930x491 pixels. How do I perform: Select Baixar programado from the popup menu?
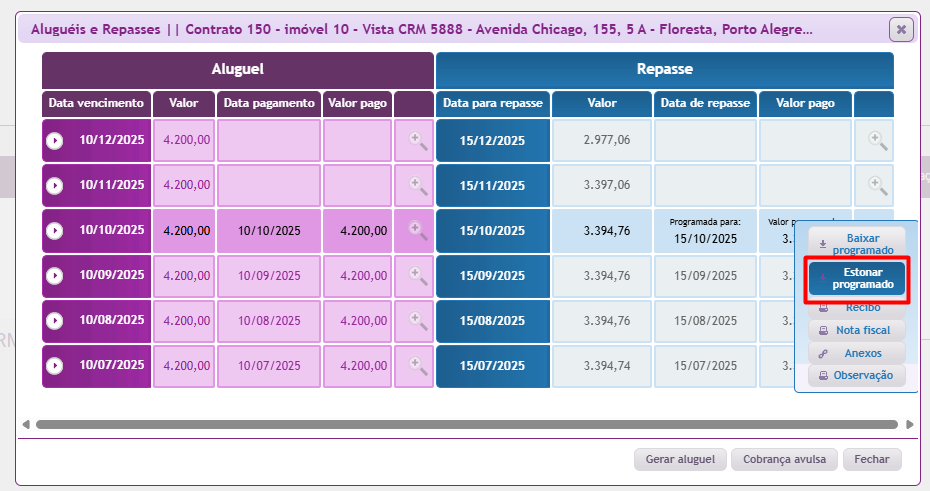[856, 244]
